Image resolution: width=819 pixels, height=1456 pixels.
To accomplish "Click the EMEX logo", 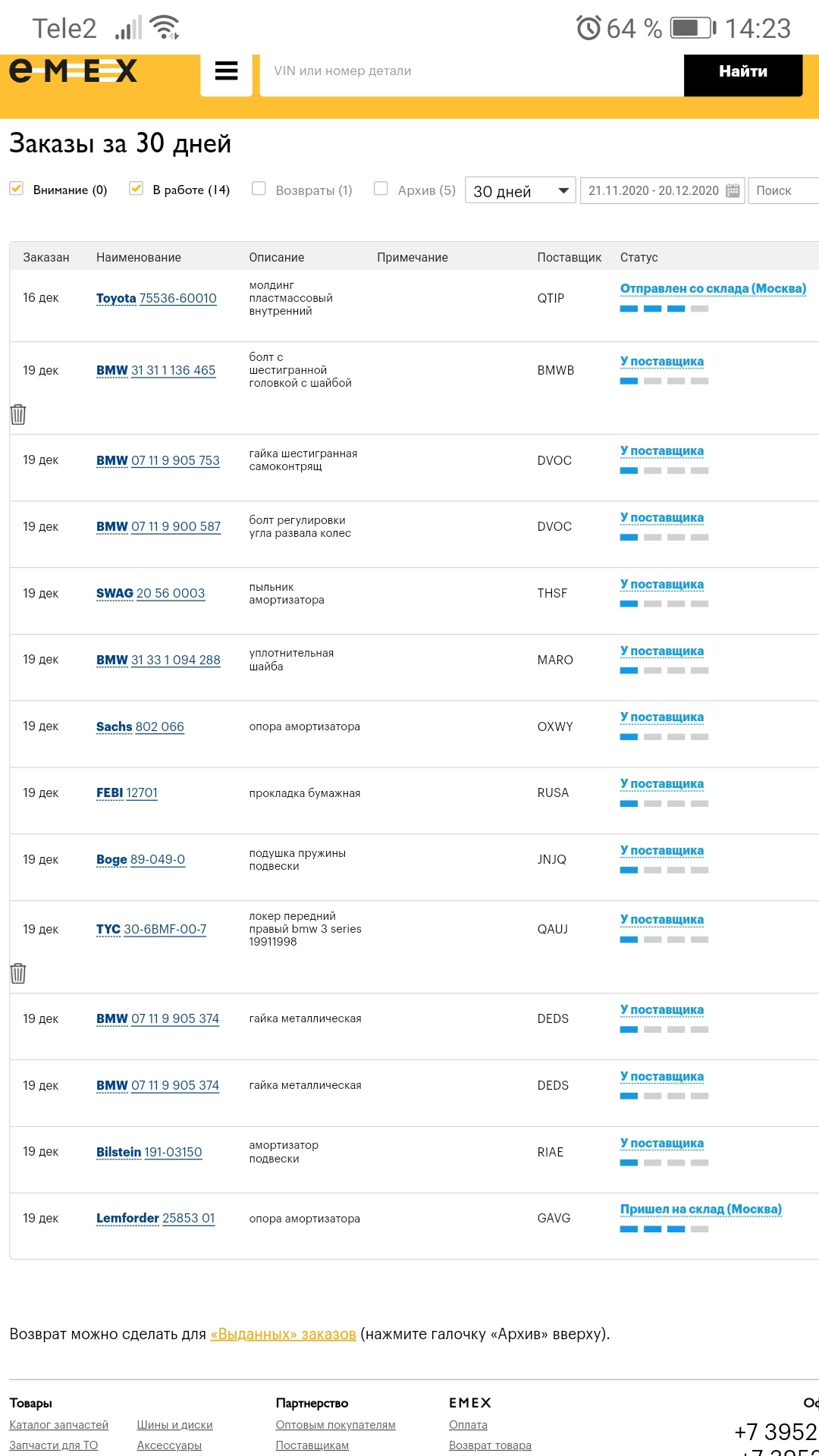I will pos(74,71).
